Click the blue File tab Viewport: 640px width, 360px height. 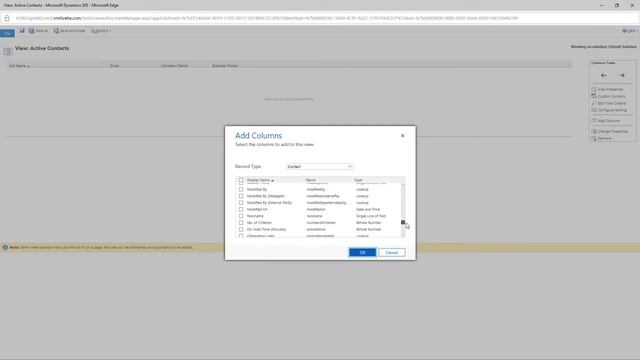point(7,33)
